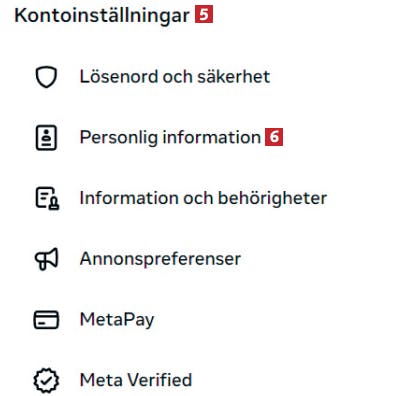The image size is (418, 396).
Task: Select the Meta Verified text label
Action: pyautogui.click(x=136, y=380)
